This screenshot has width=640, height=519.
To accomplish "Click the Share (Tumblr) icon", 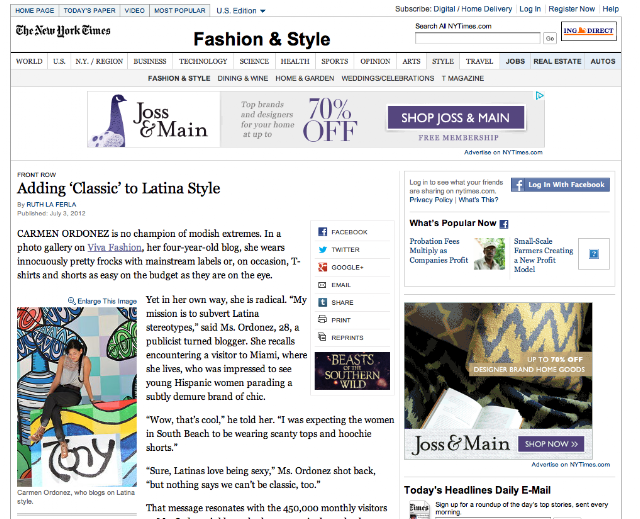I will point(322,302).
